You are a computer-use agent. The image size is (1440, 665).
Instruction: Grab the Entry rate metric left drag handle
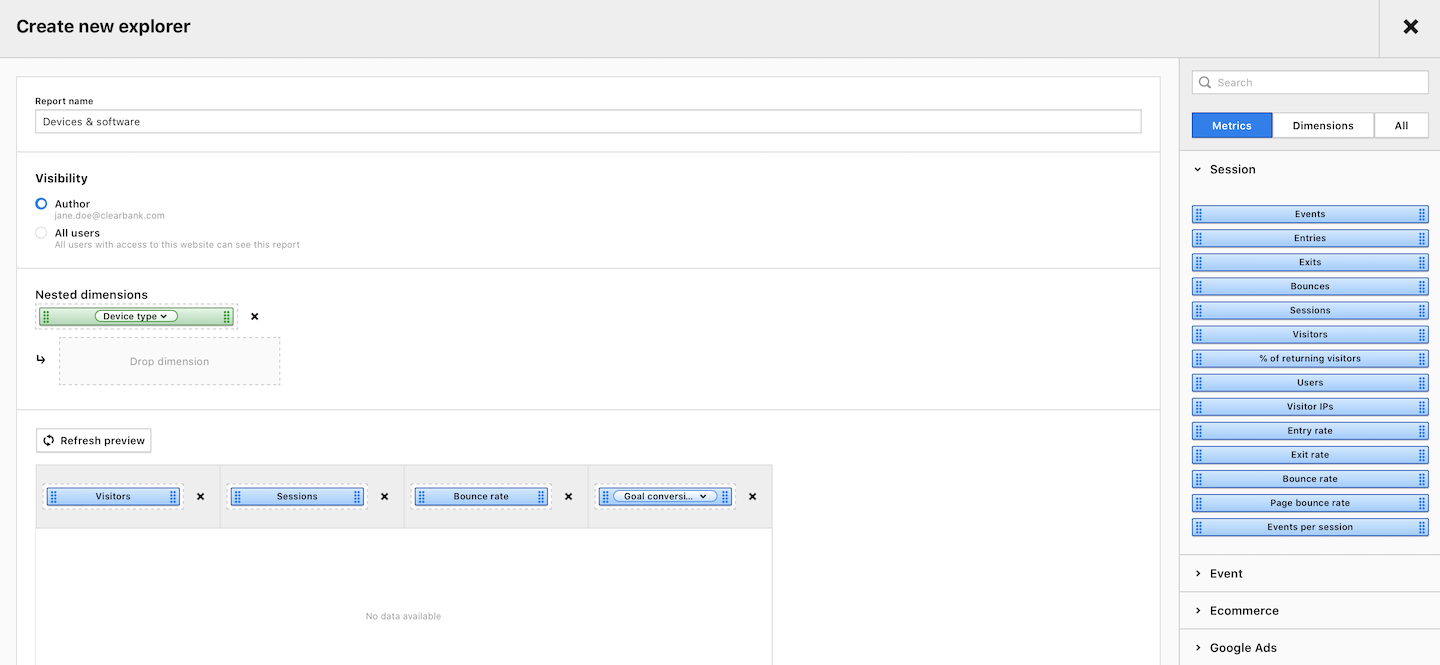tap(1198, 430)
